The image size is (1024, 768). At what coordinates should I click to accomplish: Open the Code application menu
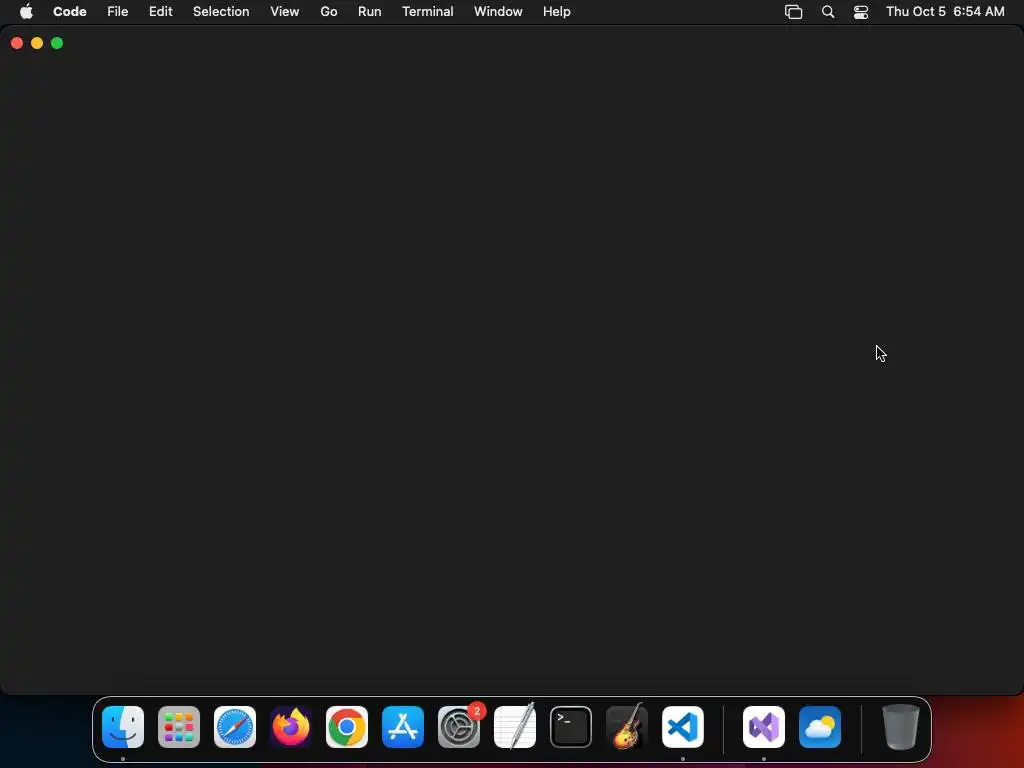69,12
